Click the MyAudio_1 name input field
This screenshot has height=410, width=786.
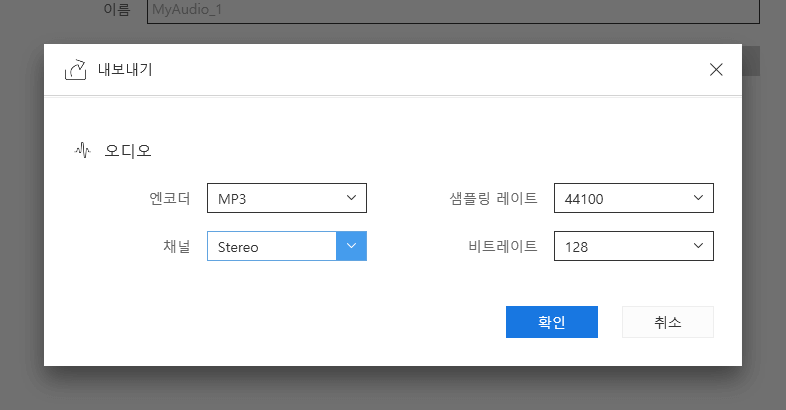click(x=450, y=11)
